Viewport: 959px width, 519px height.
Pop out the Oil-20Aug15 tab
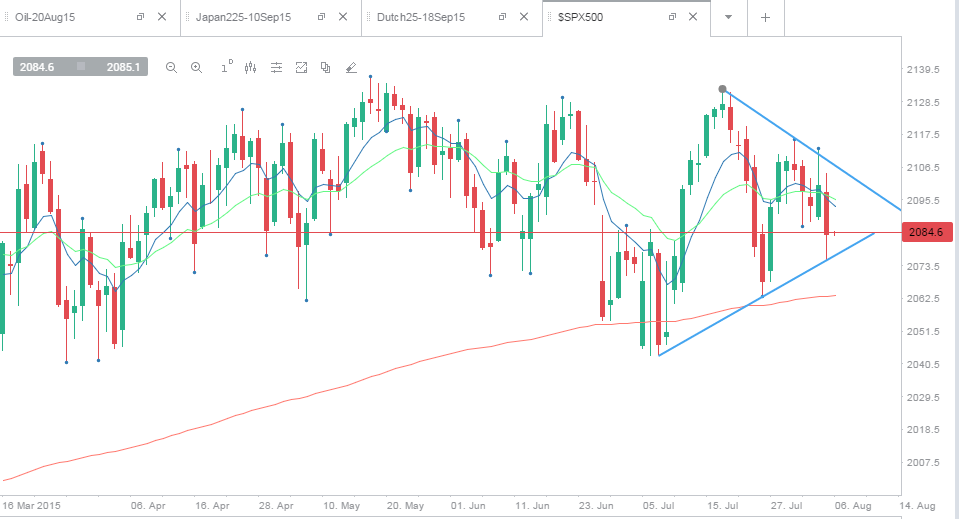coord(140,17)
